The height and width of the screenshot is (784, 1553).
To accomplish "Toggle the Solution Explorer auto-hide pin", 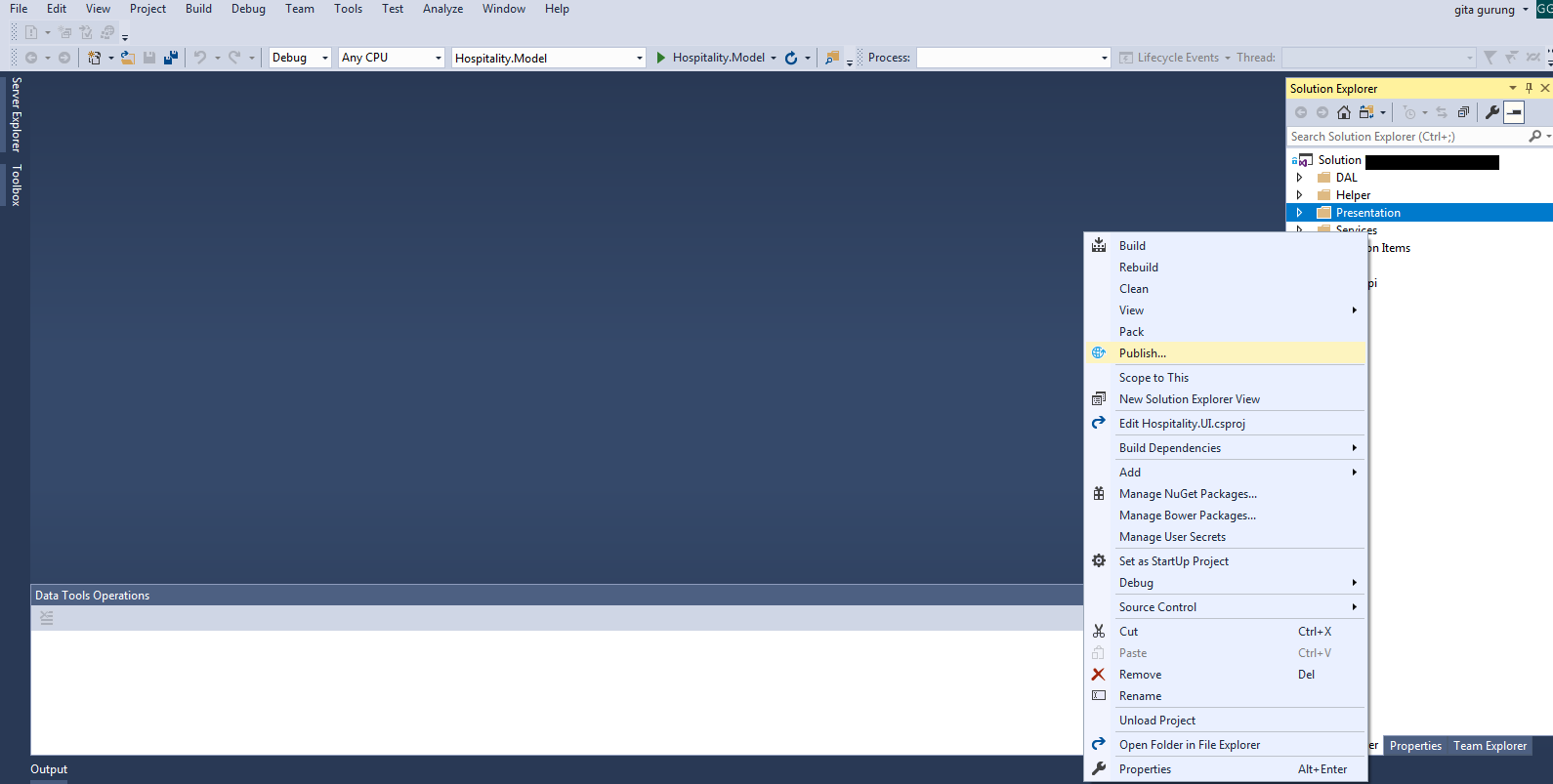I will point(1529,88).
